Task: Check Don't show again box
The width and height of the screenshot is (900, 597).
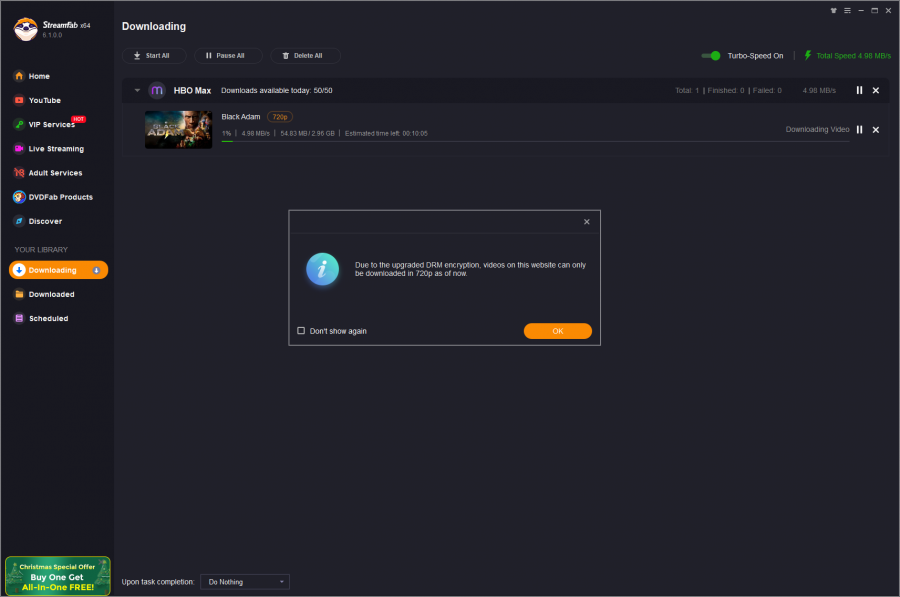Action: [x=301, y=331]
